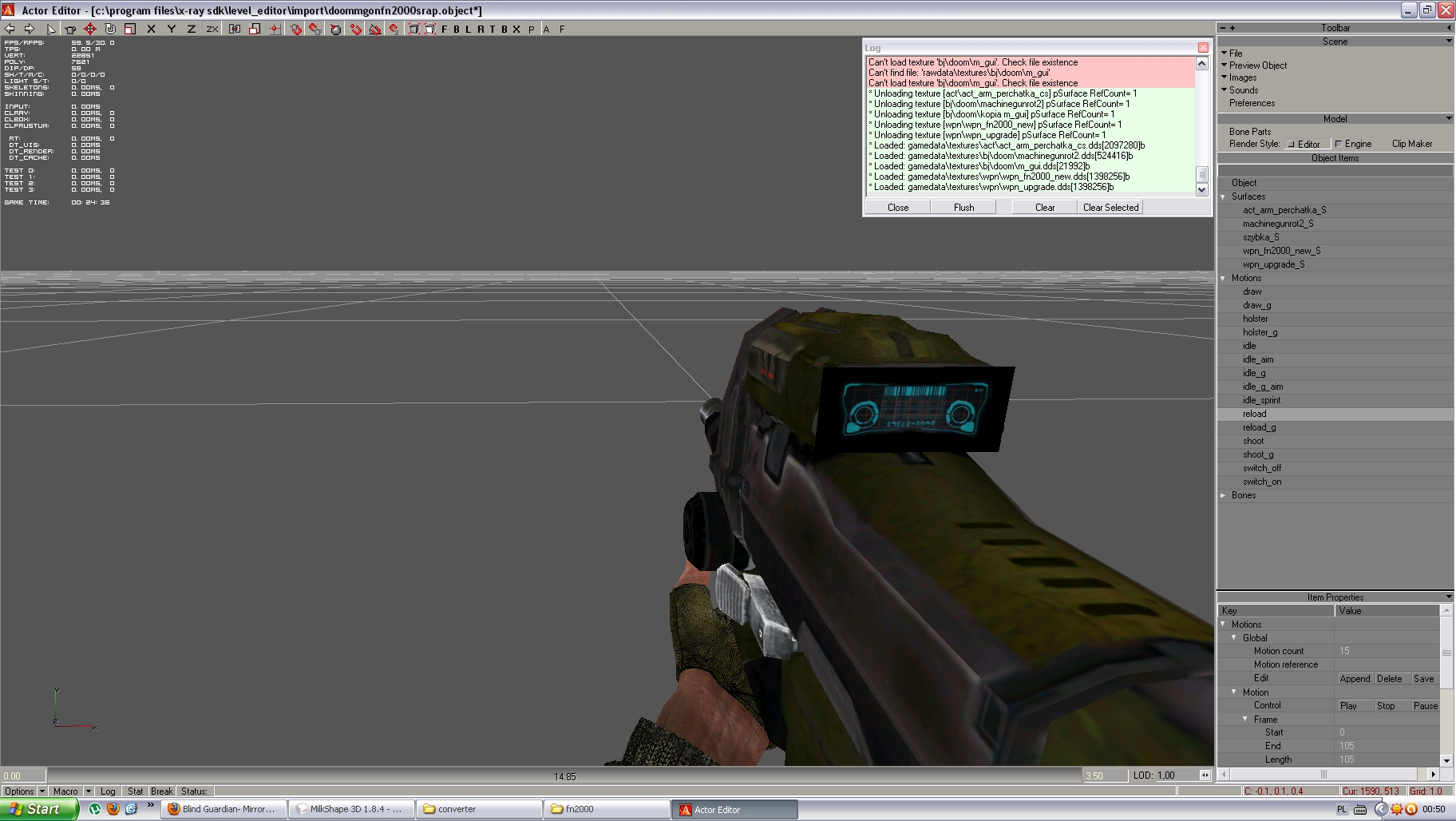This screenshot has height=821, width=1456.
Task: Activate the red Move tool
Action: coord(90,29)
